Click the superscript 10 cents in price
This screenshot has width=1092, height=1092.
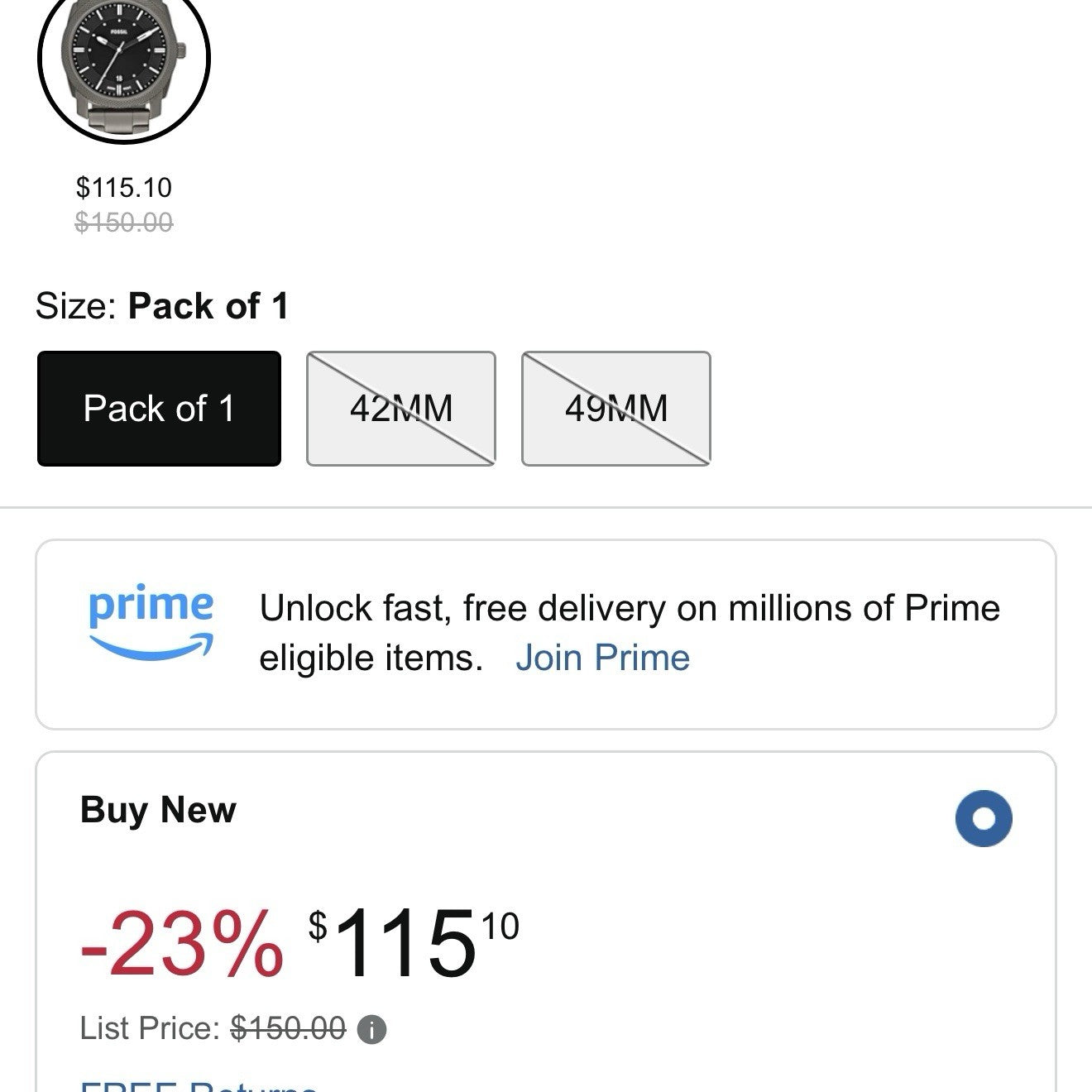point(500,927)
